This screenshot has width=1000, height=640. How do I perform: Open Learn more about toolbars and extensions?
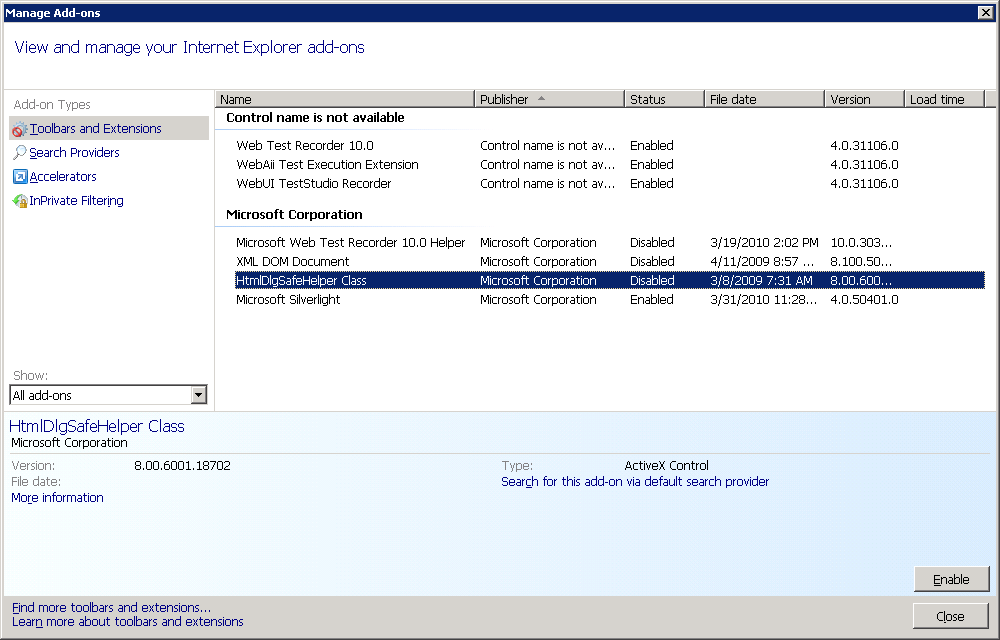coord(128,622)
